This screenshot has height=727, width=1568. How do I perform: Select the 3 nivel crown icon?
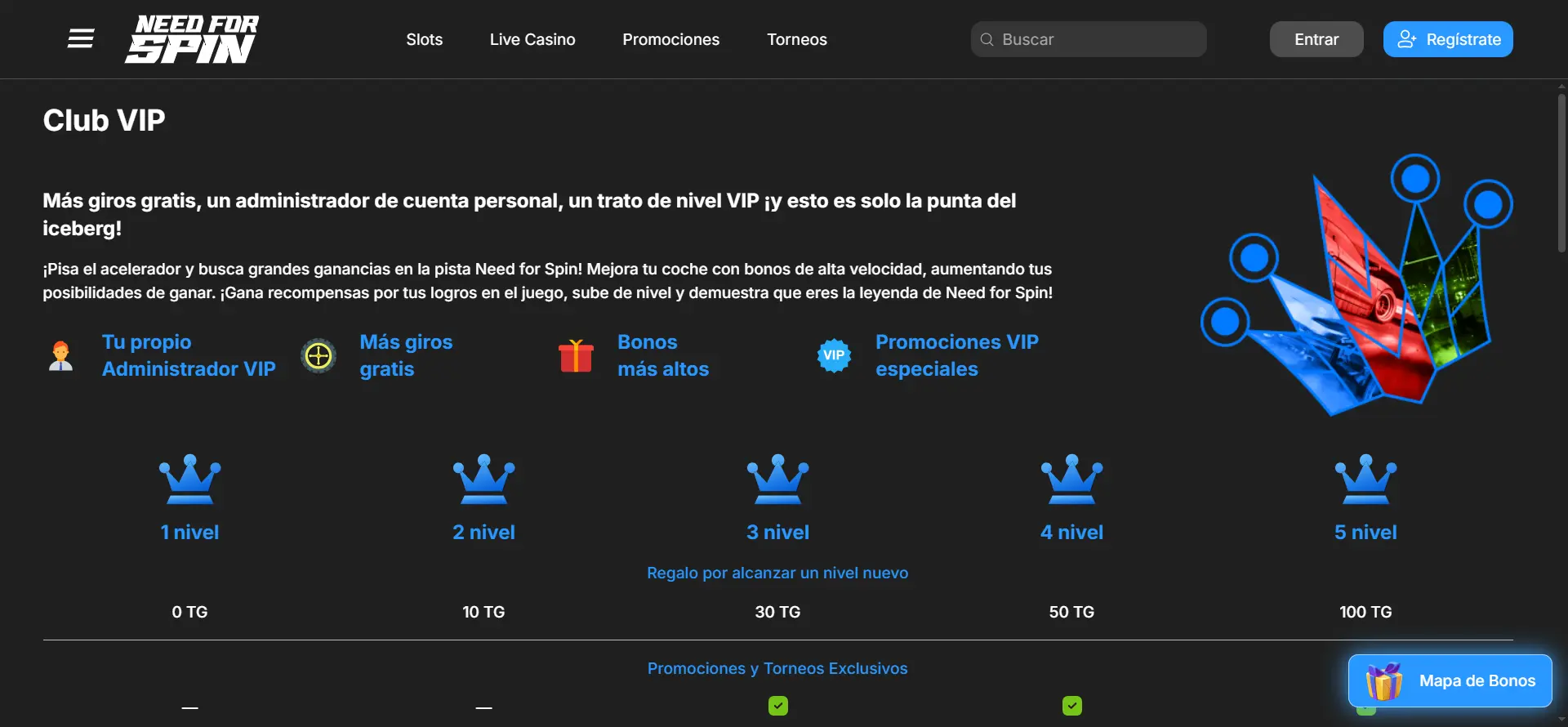tap(777, 479)
